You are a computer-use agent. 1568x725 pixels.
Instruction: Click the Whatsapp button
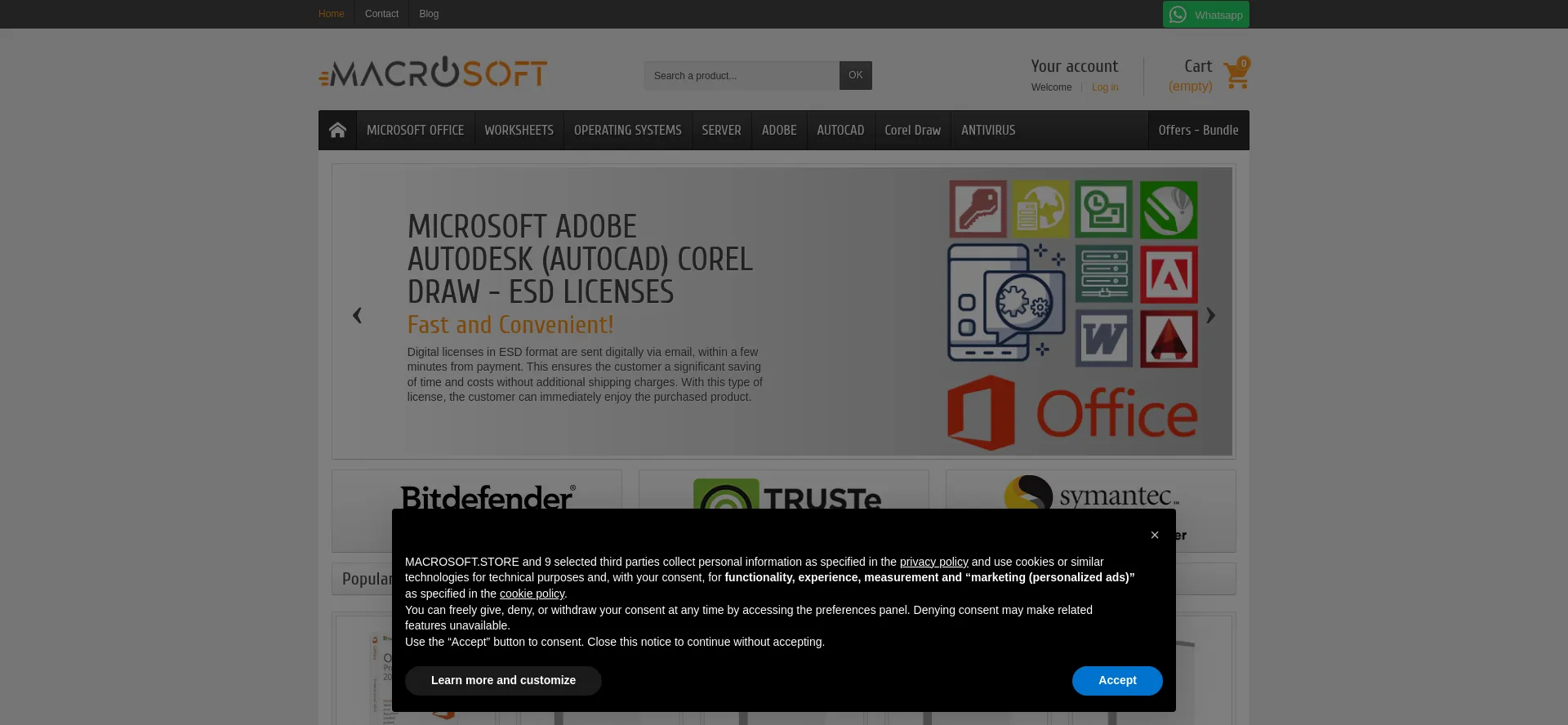[1205, 15]
